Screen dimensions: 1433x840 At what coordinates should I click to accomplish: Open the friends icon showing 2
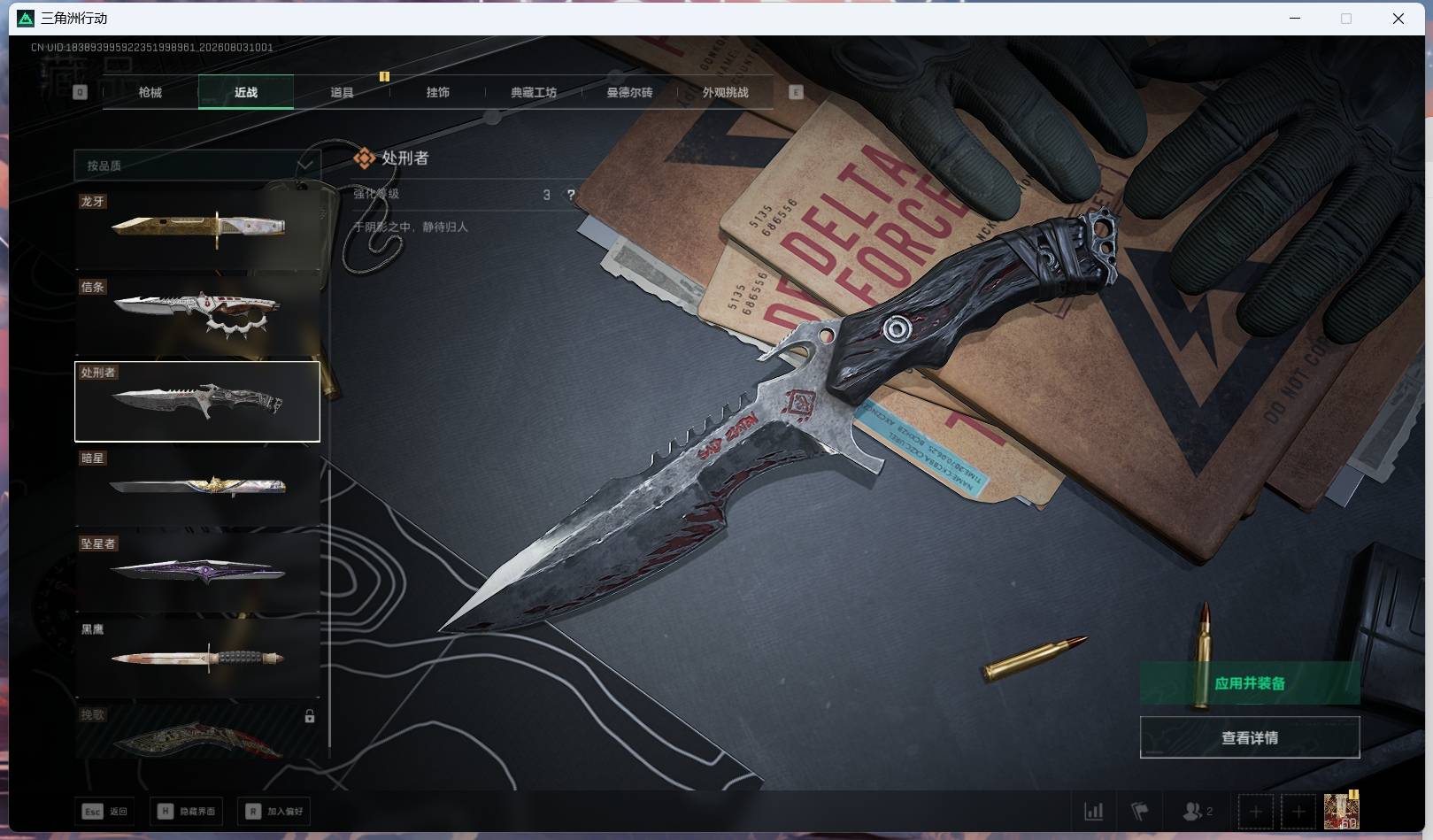[1198, 811]
